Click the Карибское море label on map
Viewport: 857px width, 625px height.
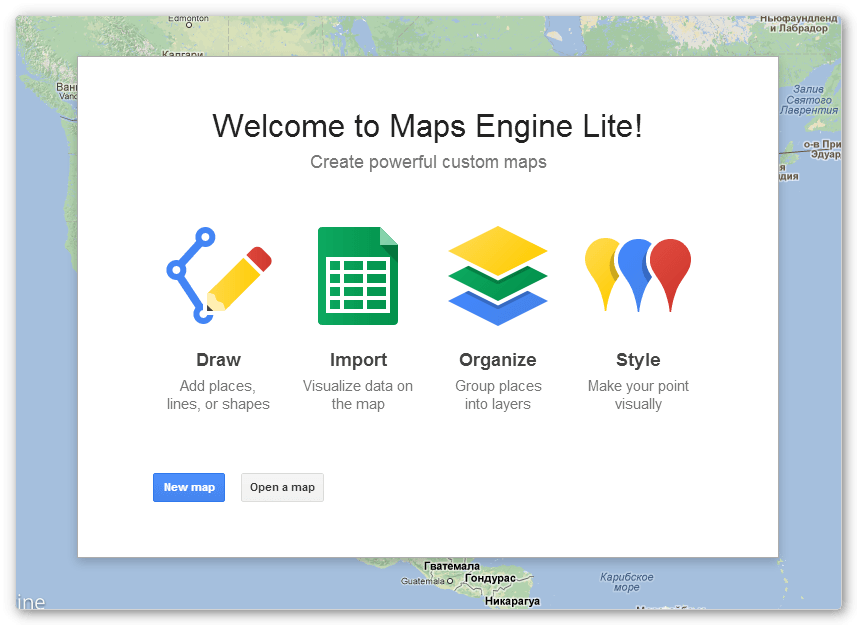pyautogui.click(x=626, y=582)
